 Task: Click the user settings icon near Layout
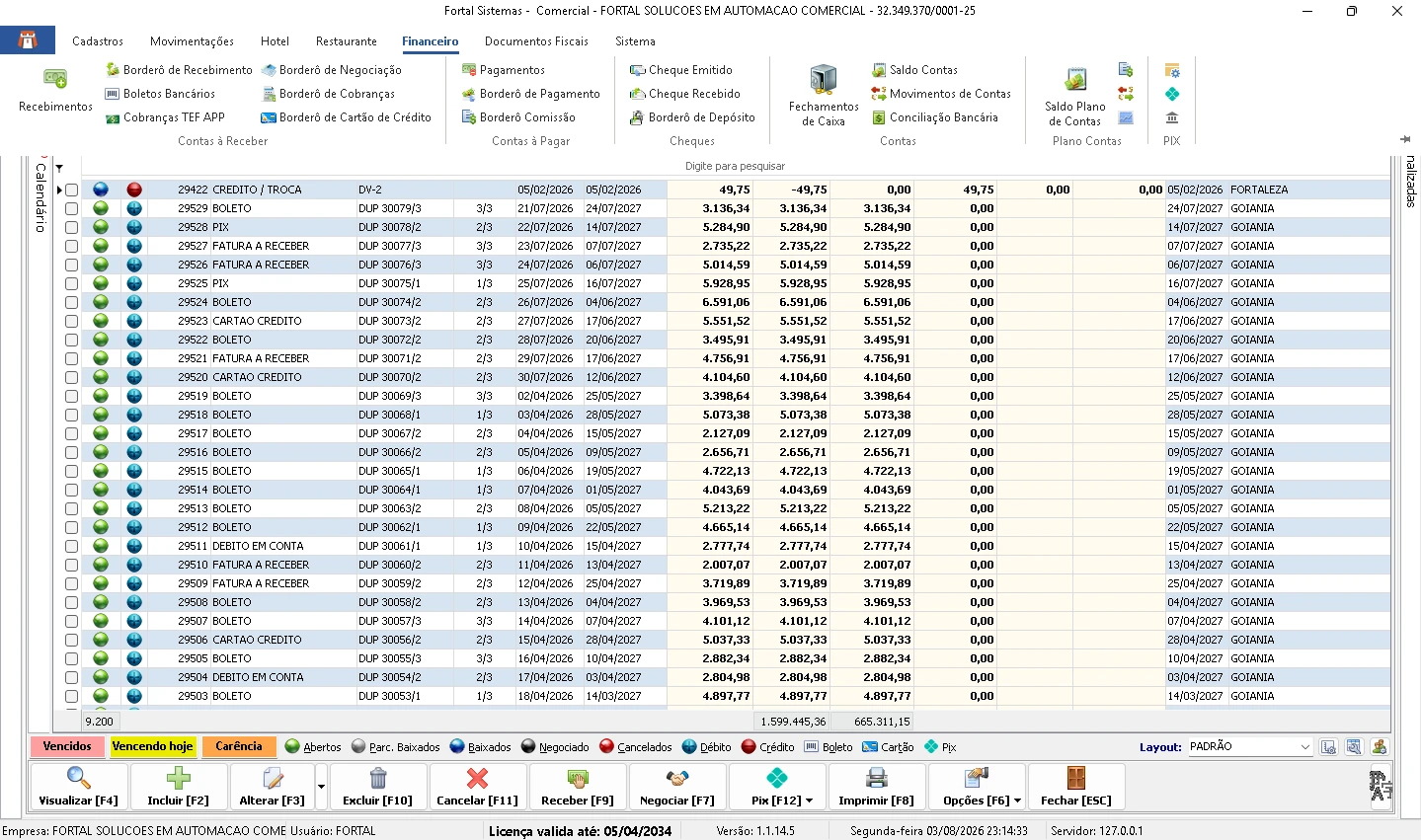coord(1380,747)
